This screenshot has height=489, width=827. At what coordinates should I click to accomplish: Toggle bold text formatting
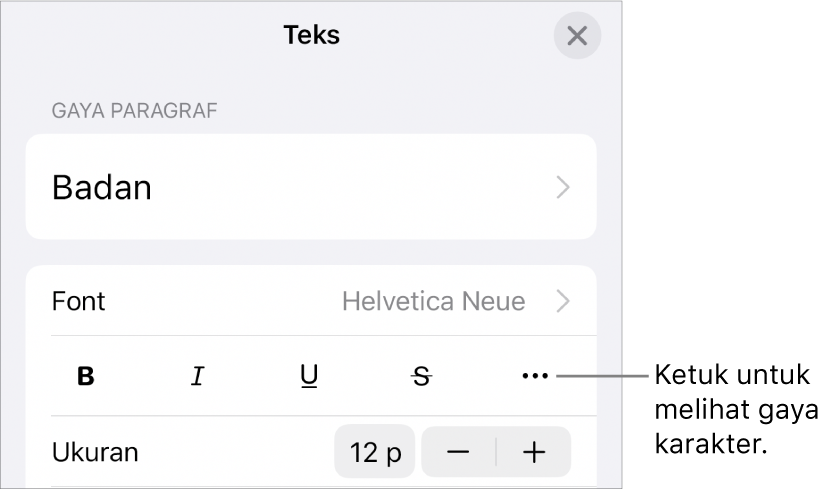click(85, 376)
